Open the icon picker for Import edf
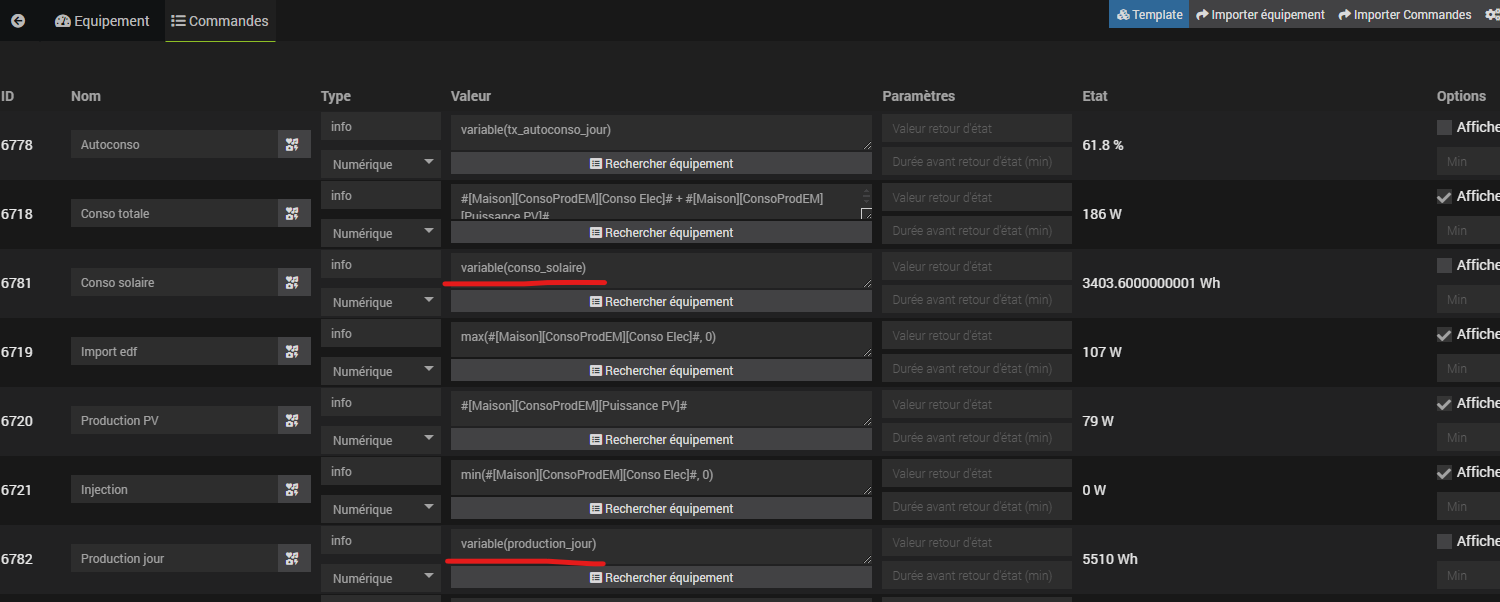Screen dimensions: 1500x602 (292, 352)
